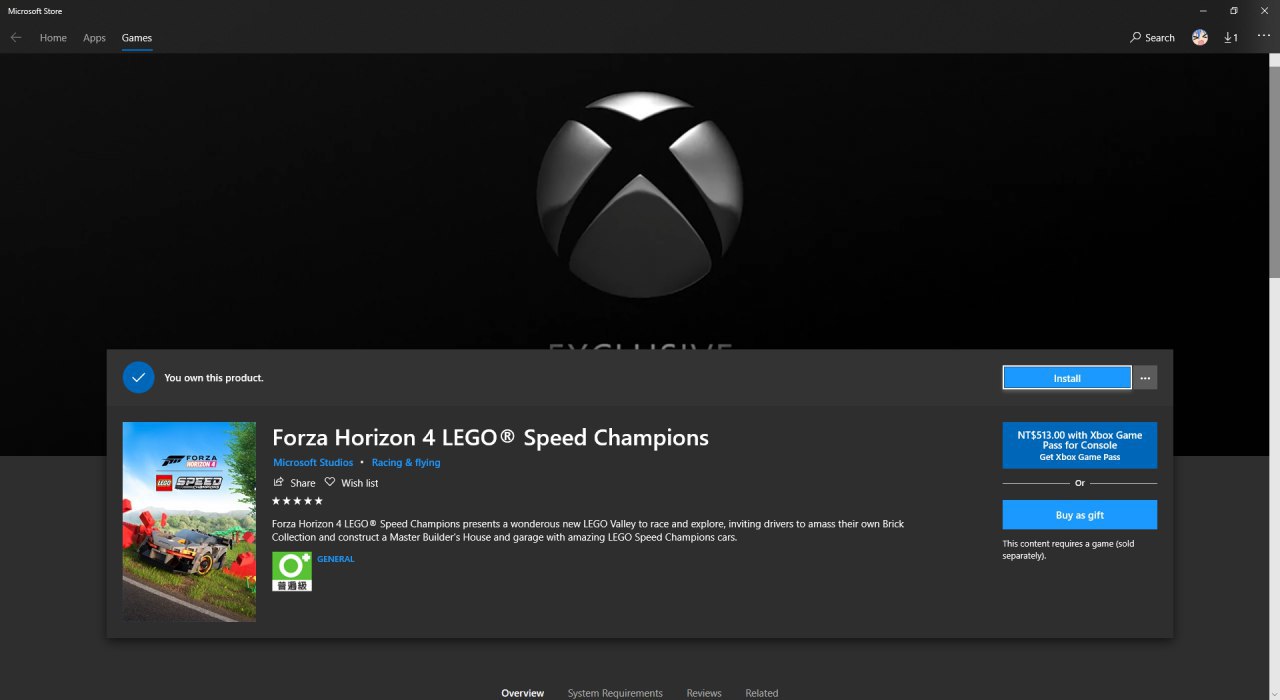Switch to the System Requirements tab

[x=615, y=693]
